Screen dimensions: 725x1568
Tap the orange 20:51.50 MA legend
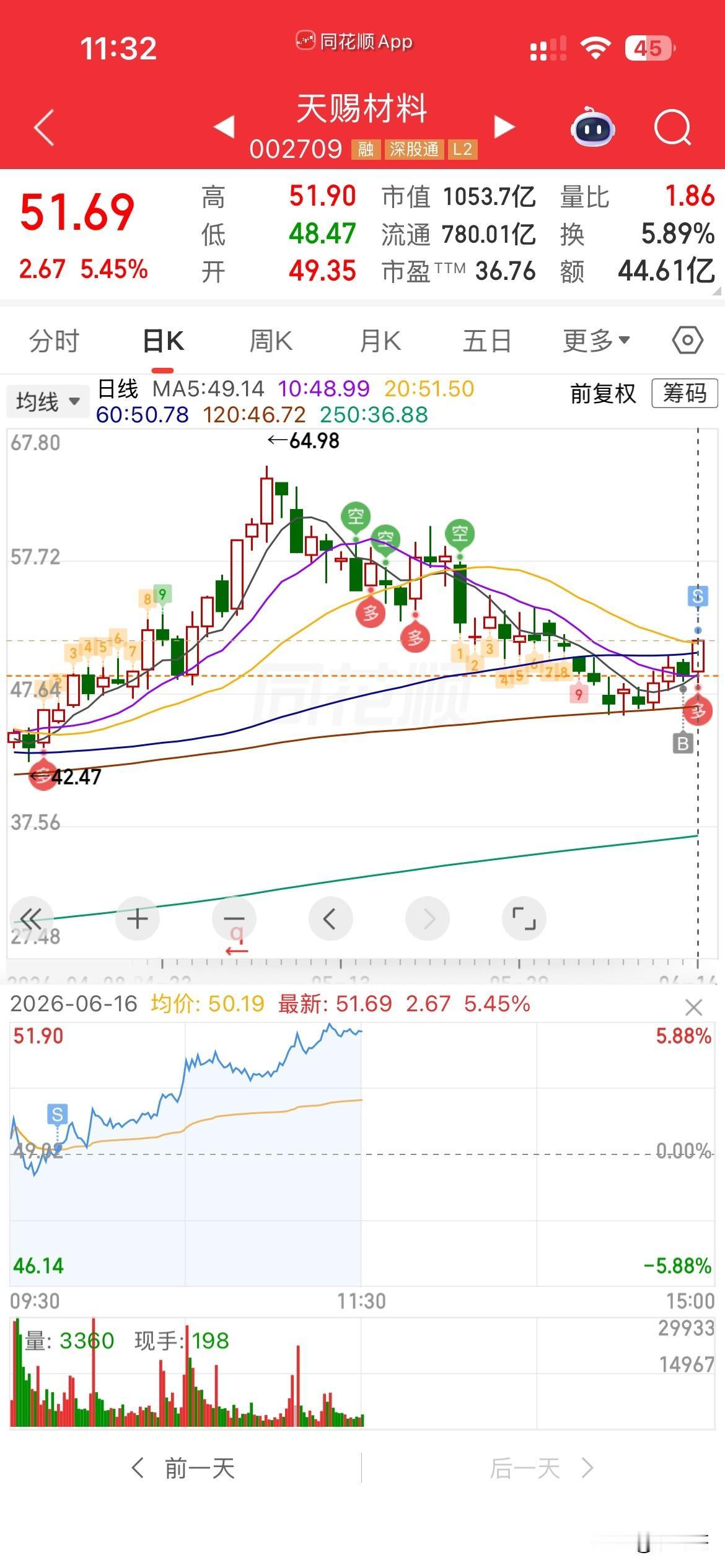[x=429, y=389]
